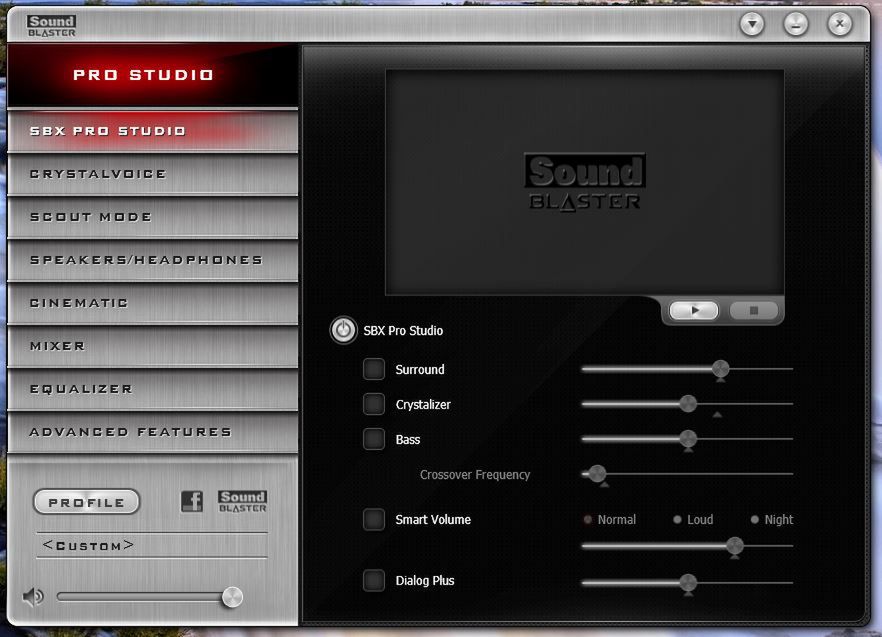Image resolution: width=882 pixels, height=637 pixels.
Task: Minimize the Sound Blaster window
Action: [x=796, y=24]
